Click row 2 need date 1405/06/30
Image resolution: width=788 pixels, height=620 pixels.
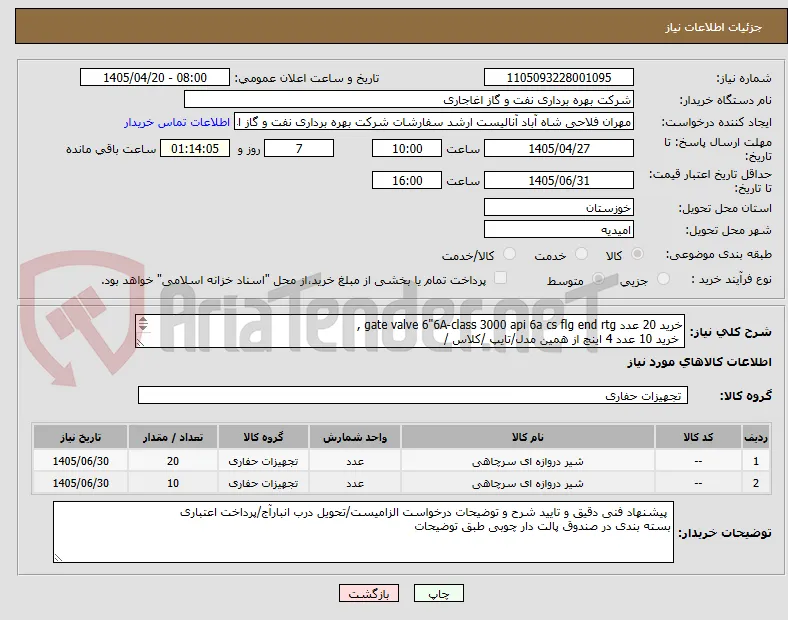(x=80, y=483)
